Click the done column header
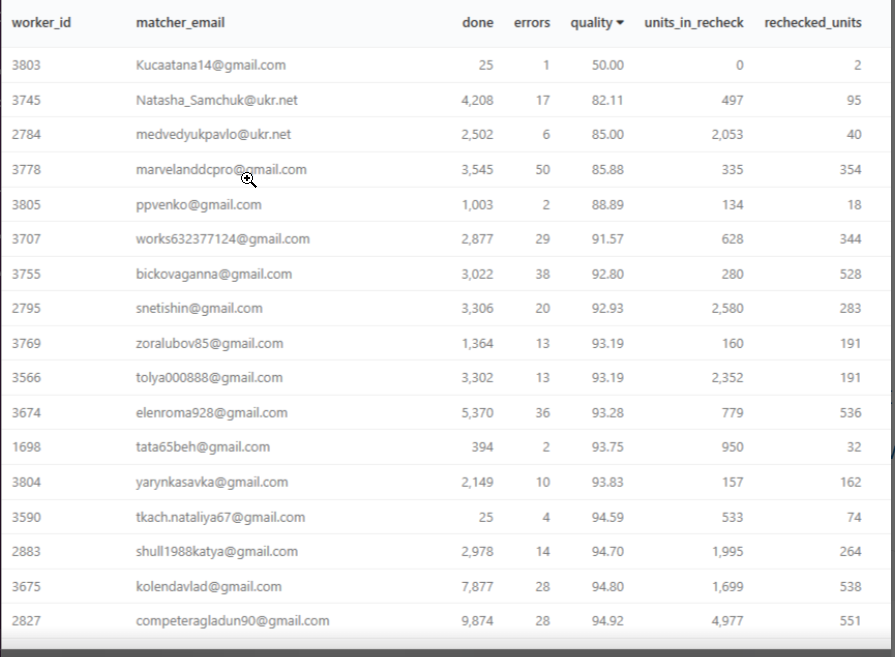Image resolution: width=895 pixels, height=657 pixels. 478,23
